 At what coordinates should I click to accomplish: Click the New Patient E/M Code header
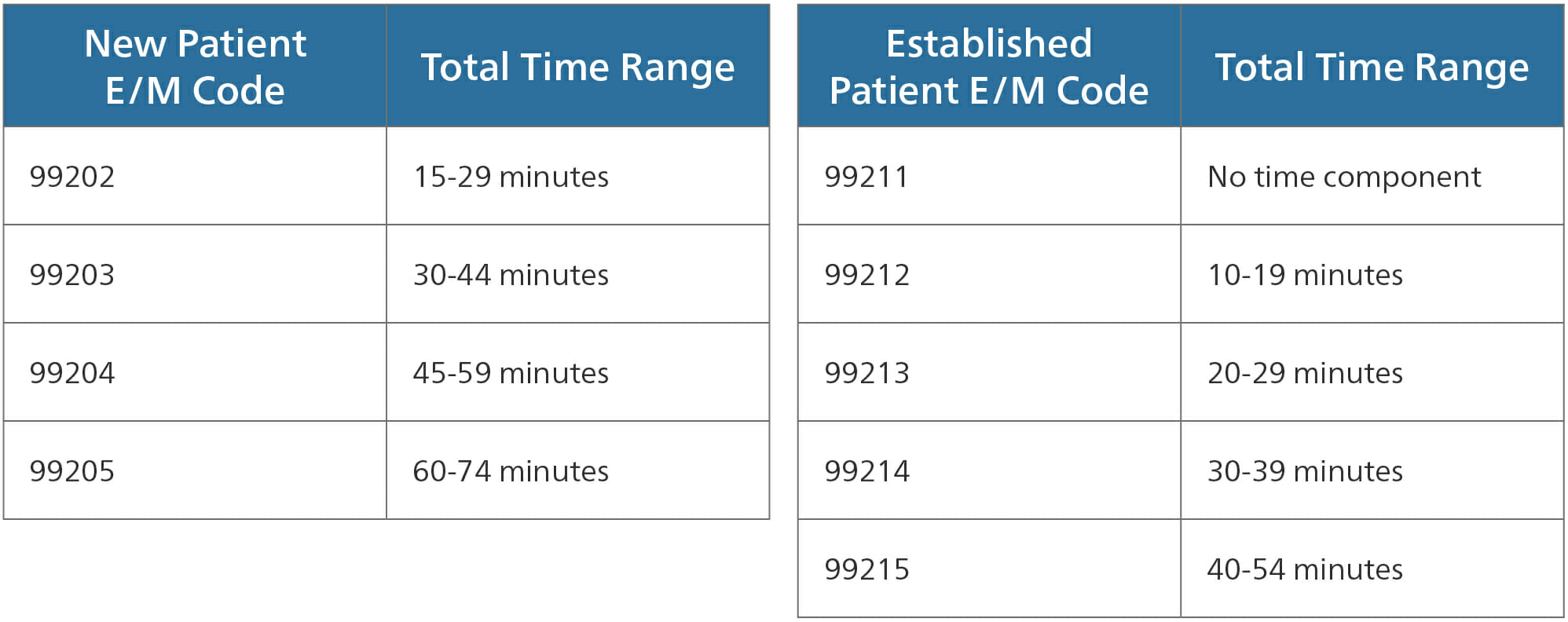click(195, 66)
